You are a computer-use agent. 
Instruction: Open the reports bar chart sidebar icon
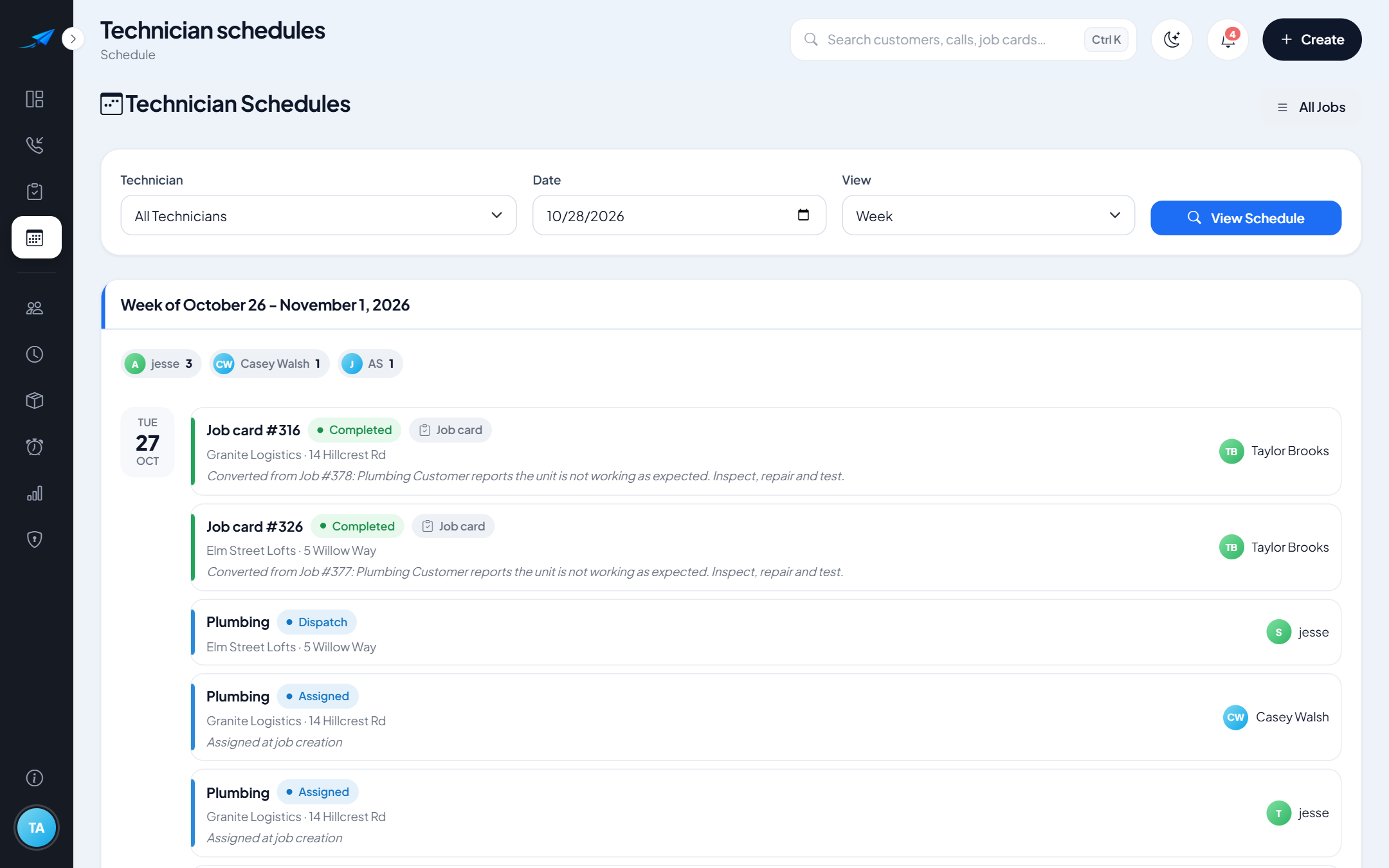click(x=35, y=493)
